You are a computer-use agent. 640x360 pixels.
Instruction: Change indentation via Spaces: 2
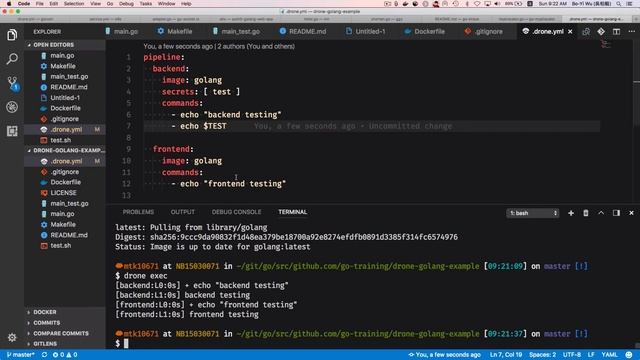point(542,355)
